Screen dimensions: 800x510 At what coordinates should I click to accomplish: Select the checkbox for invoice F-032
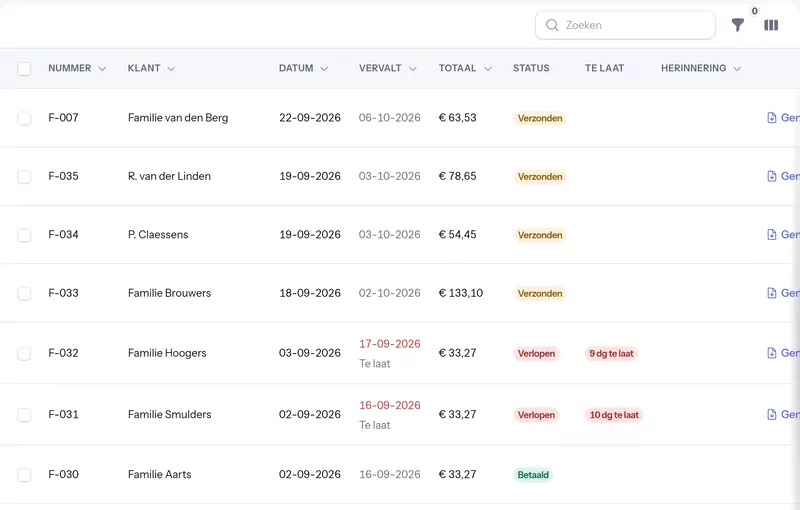[x=24, y=353]
